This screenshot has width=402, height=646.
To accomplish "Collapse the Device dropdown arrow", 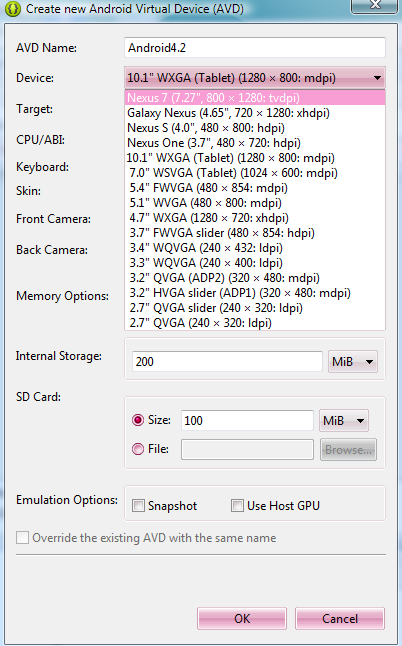I will pos(377,78).
